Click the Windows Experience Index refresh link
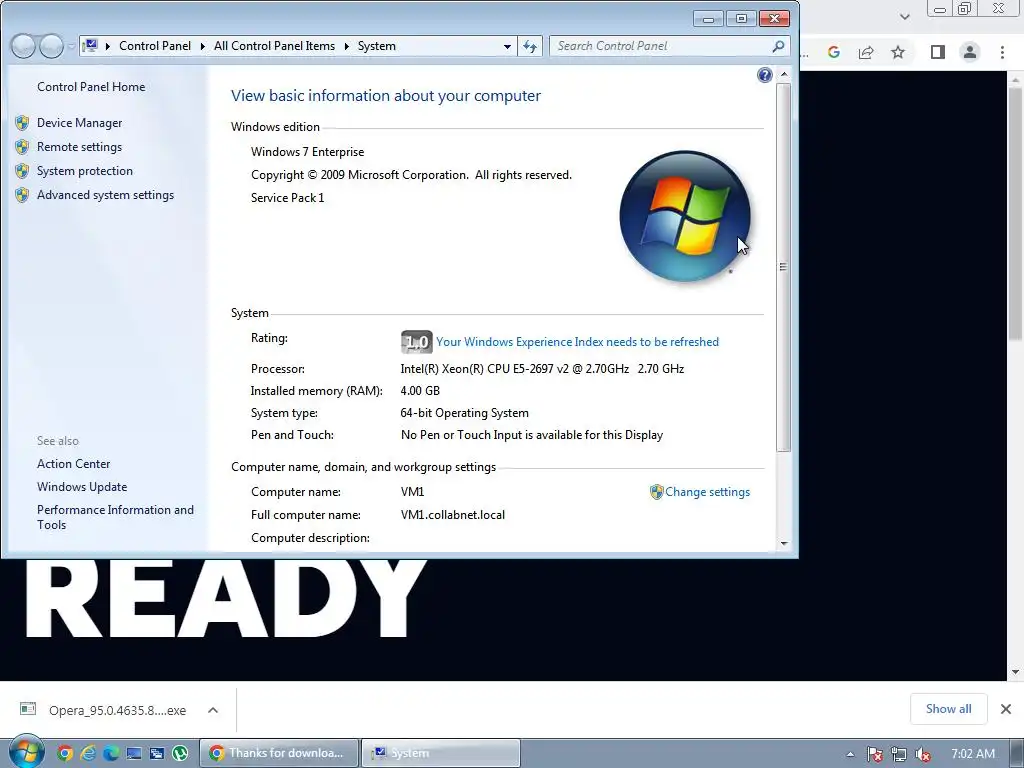 [577, 342]
